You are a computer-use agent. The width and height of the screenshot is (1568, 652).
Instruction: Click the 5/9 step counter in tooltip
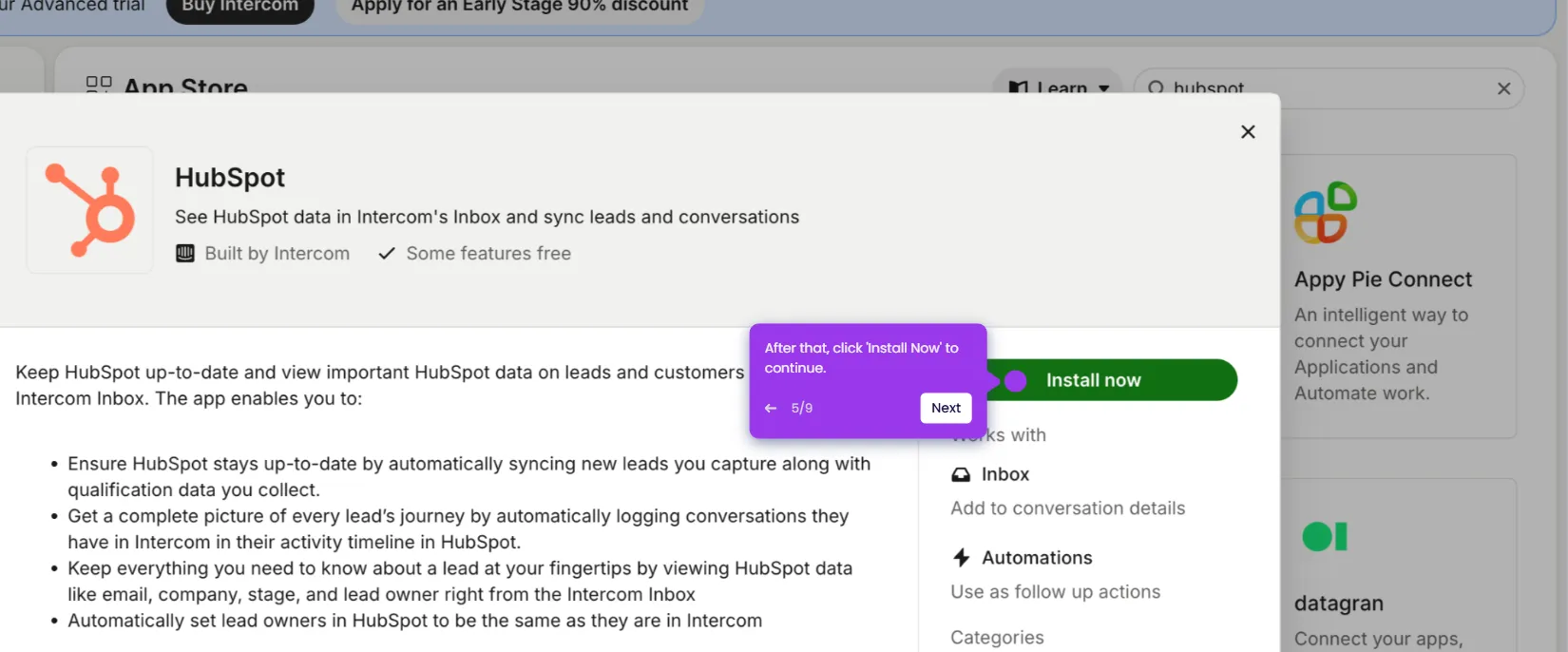[802, 408]
